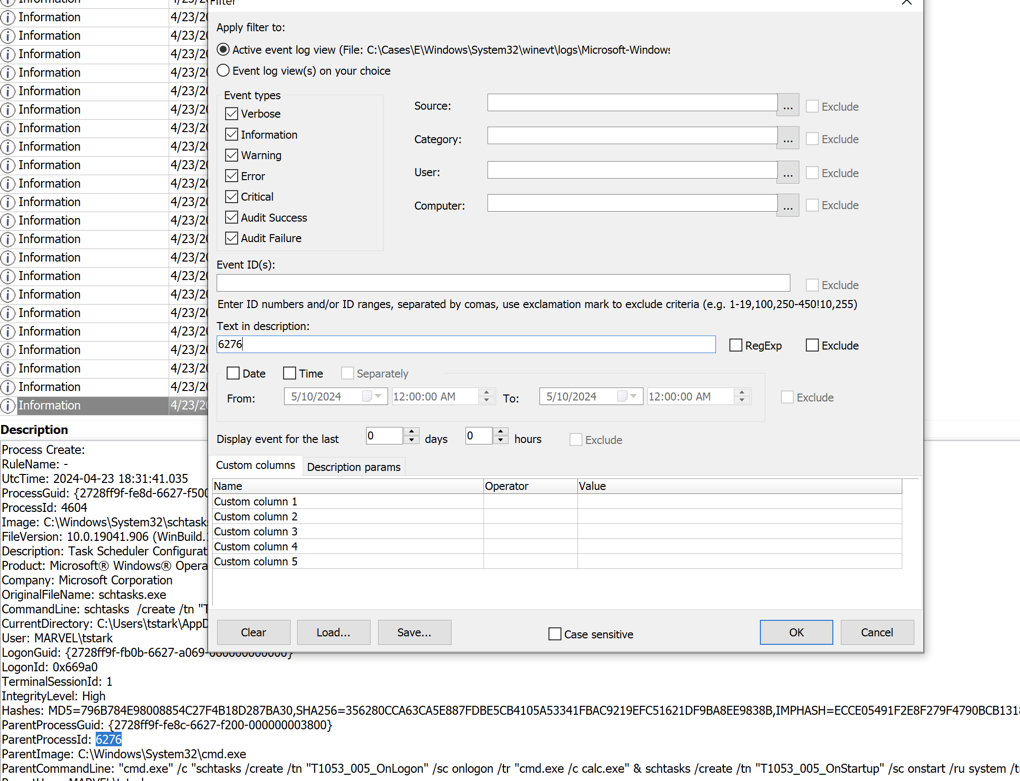This screenshot has width=1020, height=781.
Task: Uncheck the Information event type checkbox
Action: point(232,134)
